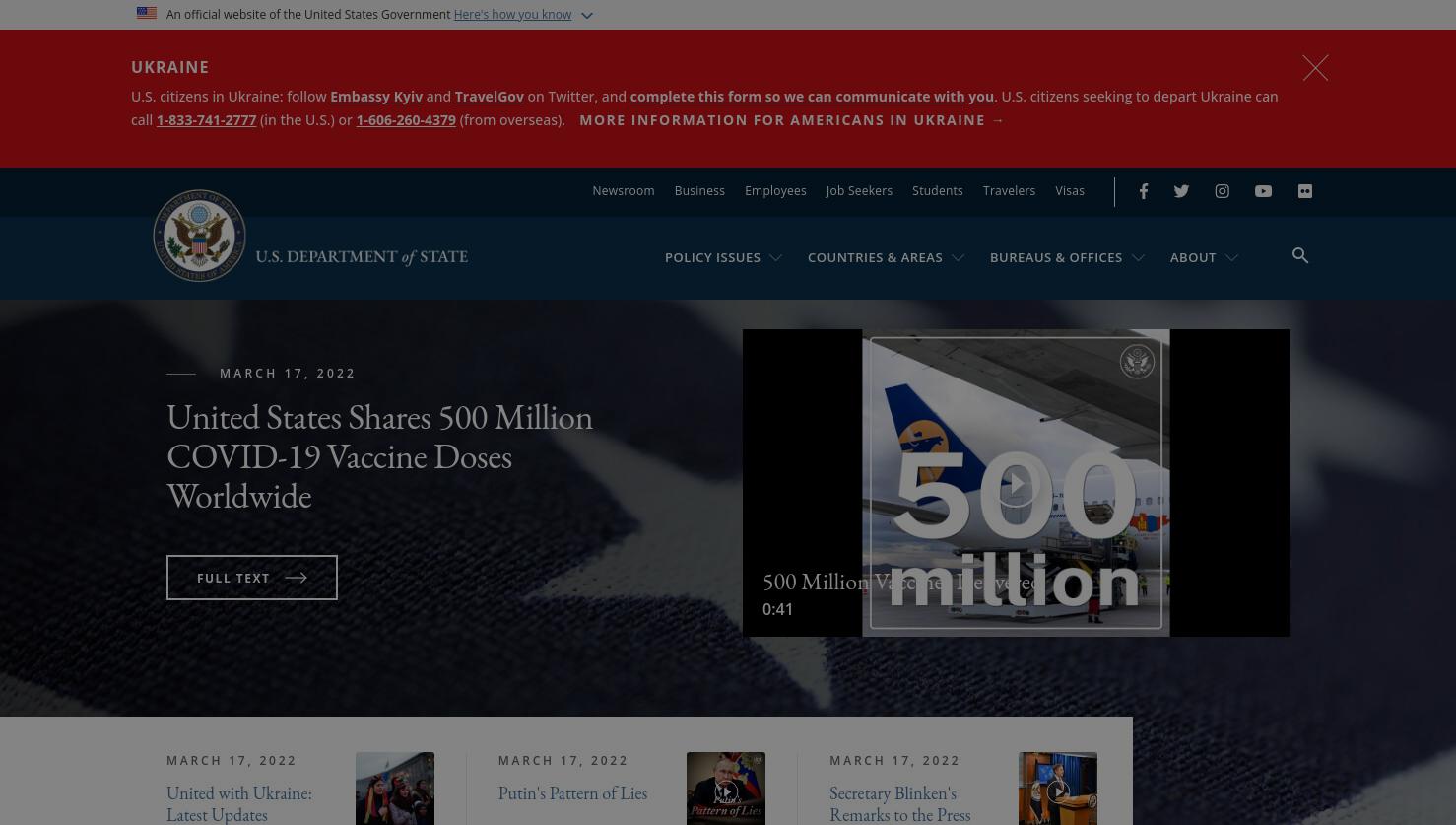Click the Full Text button
This screenshot has width=1456, height=825.
[x=252, y=578]
